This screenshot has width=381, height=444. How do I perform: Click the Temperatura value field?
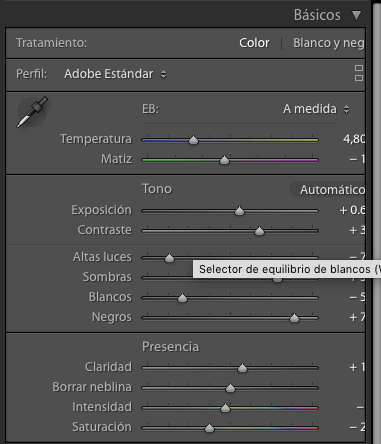pos(354,139)
